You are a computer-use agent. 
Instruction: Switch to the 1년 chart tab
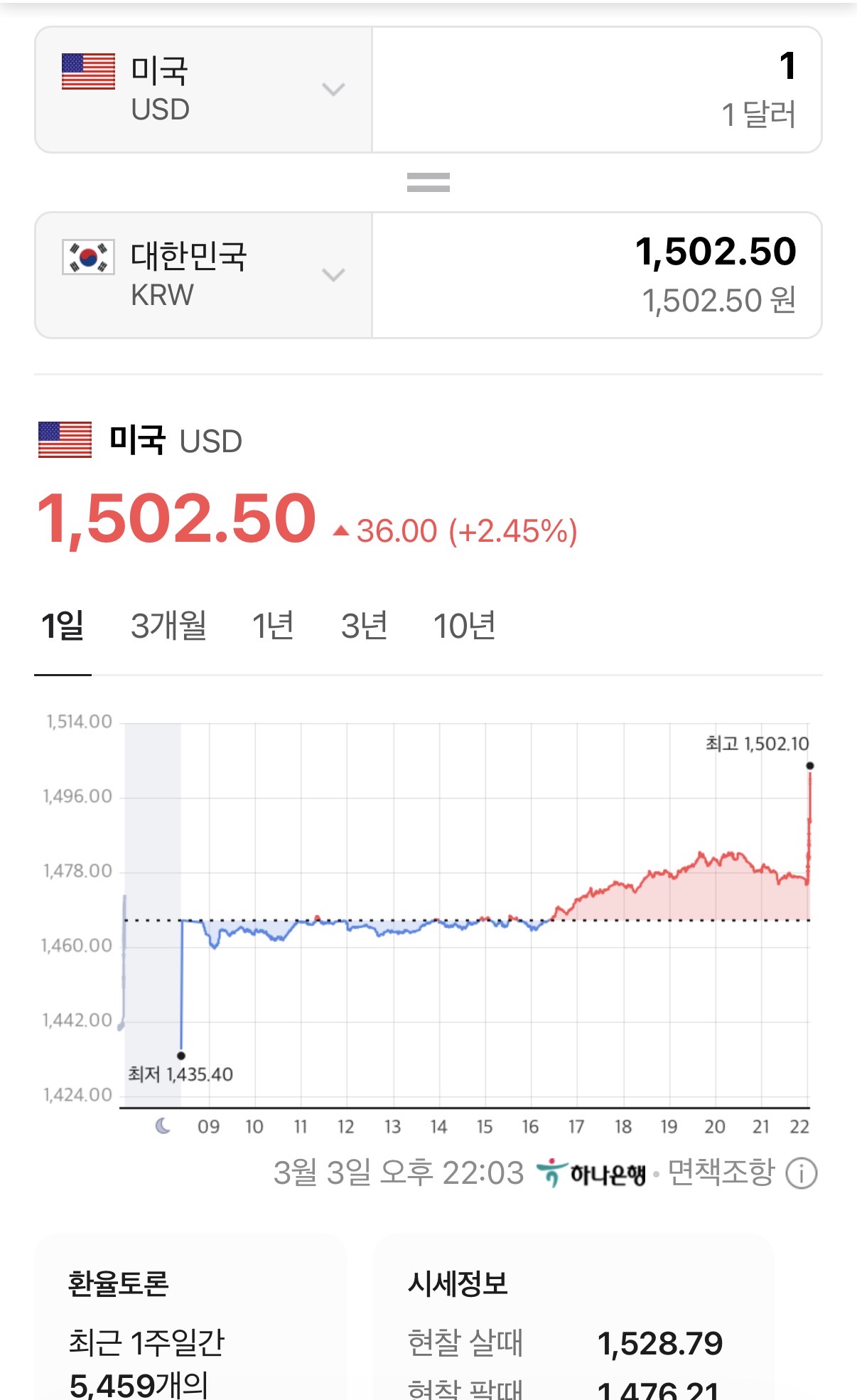click(273, 626)
